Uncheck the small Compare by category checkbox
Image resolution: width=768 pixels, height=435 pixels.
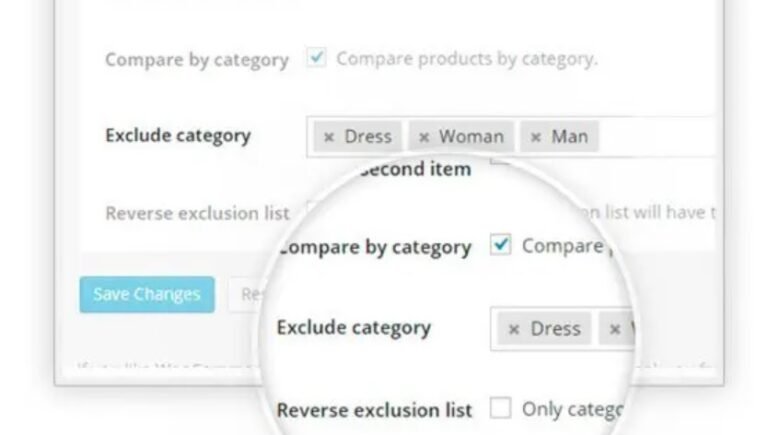(x=316, y=58)
